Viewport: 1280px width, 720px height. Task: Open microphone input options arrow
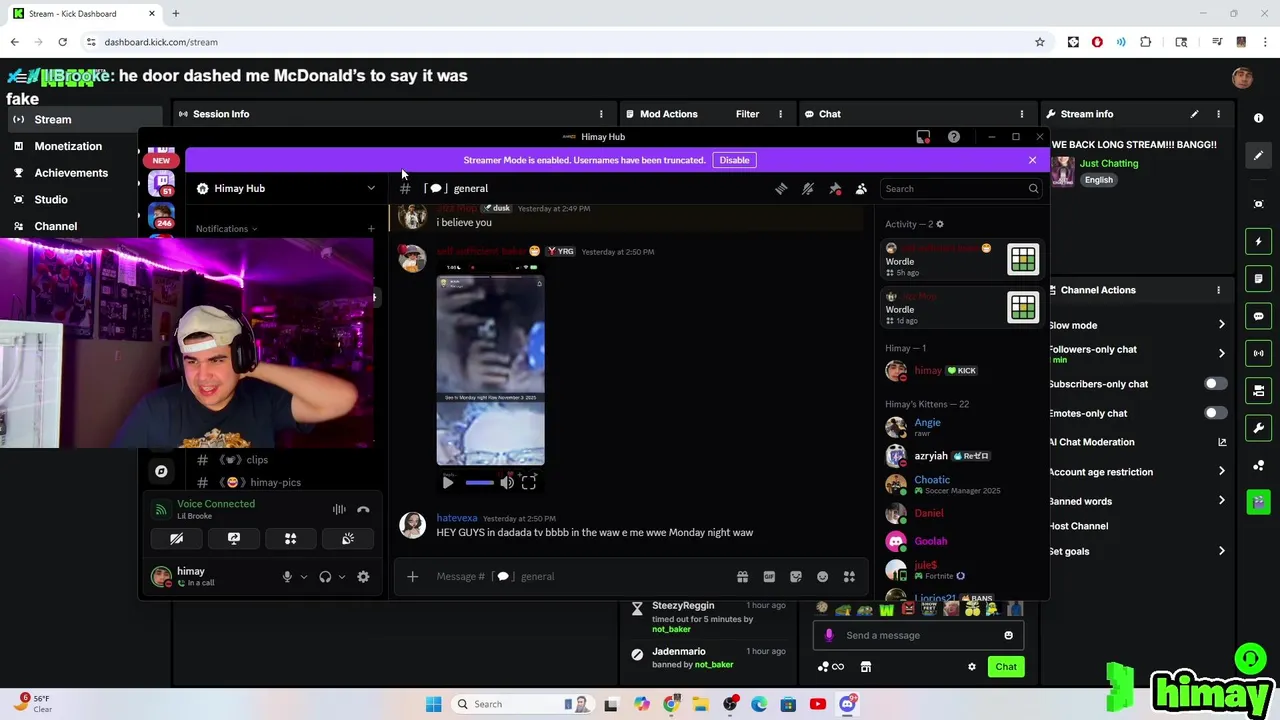[303, 576]
